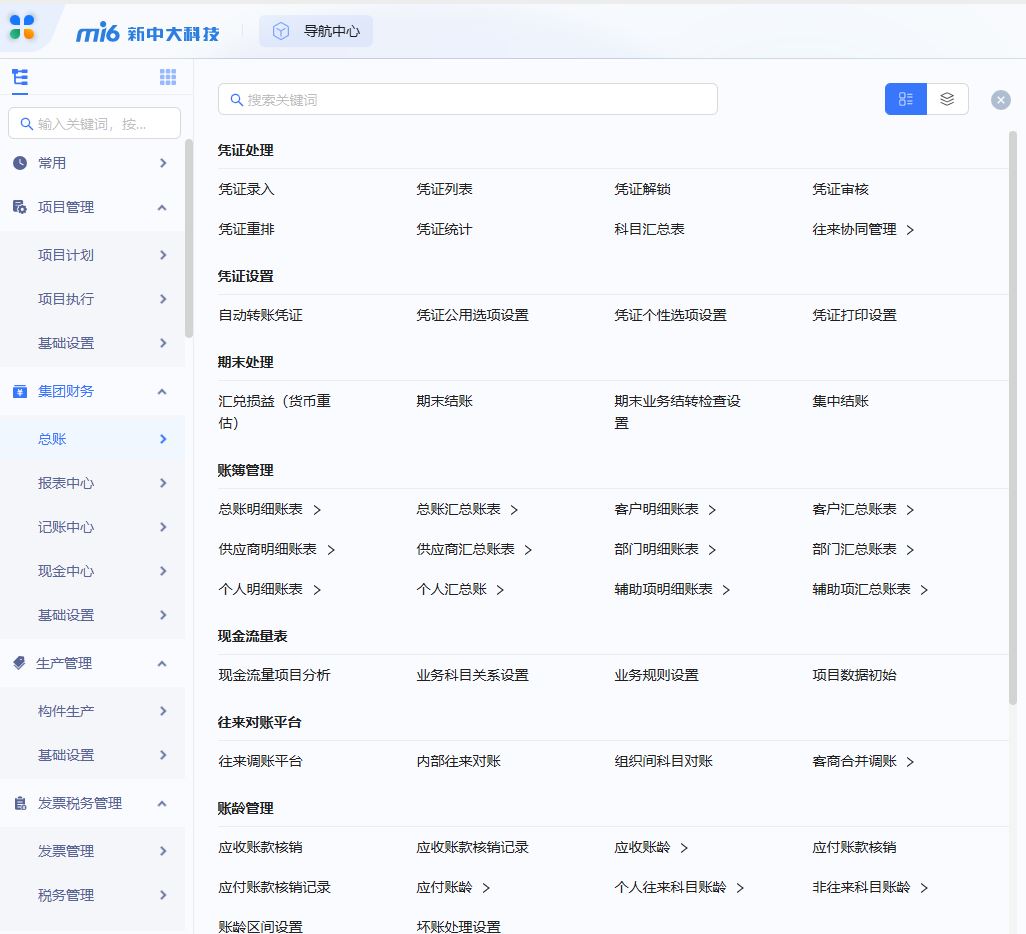Viewport: 1026px width, 934px height.
Task: Switch sidebar to tree view icon
Action: [x=20, y=78]
